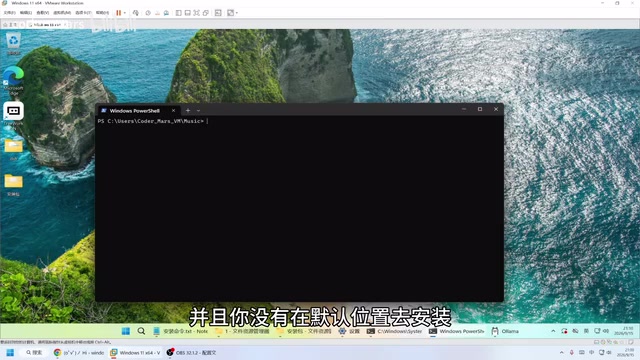Open the Recycle Bin desktop icon
This screenshot has height=360, width=640.
[13, 44]
